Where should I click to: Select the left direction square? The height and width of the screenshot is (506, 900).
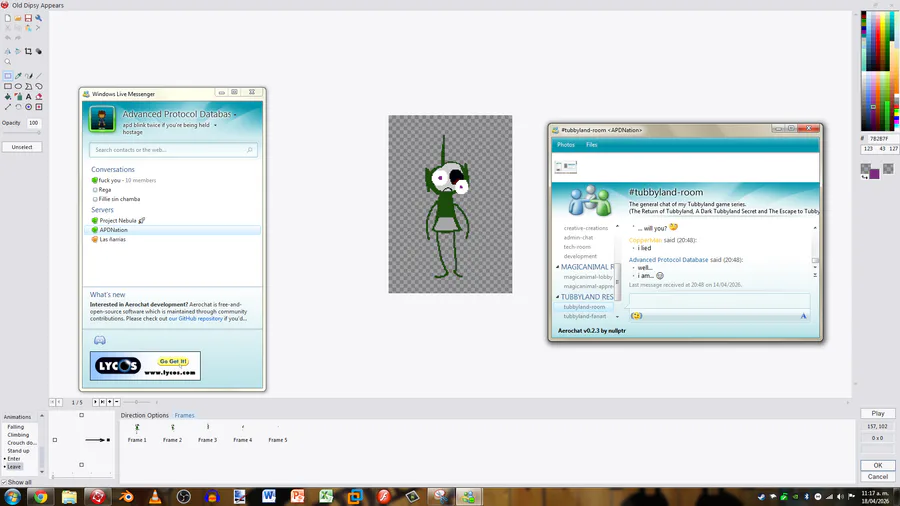coord(55,440)
